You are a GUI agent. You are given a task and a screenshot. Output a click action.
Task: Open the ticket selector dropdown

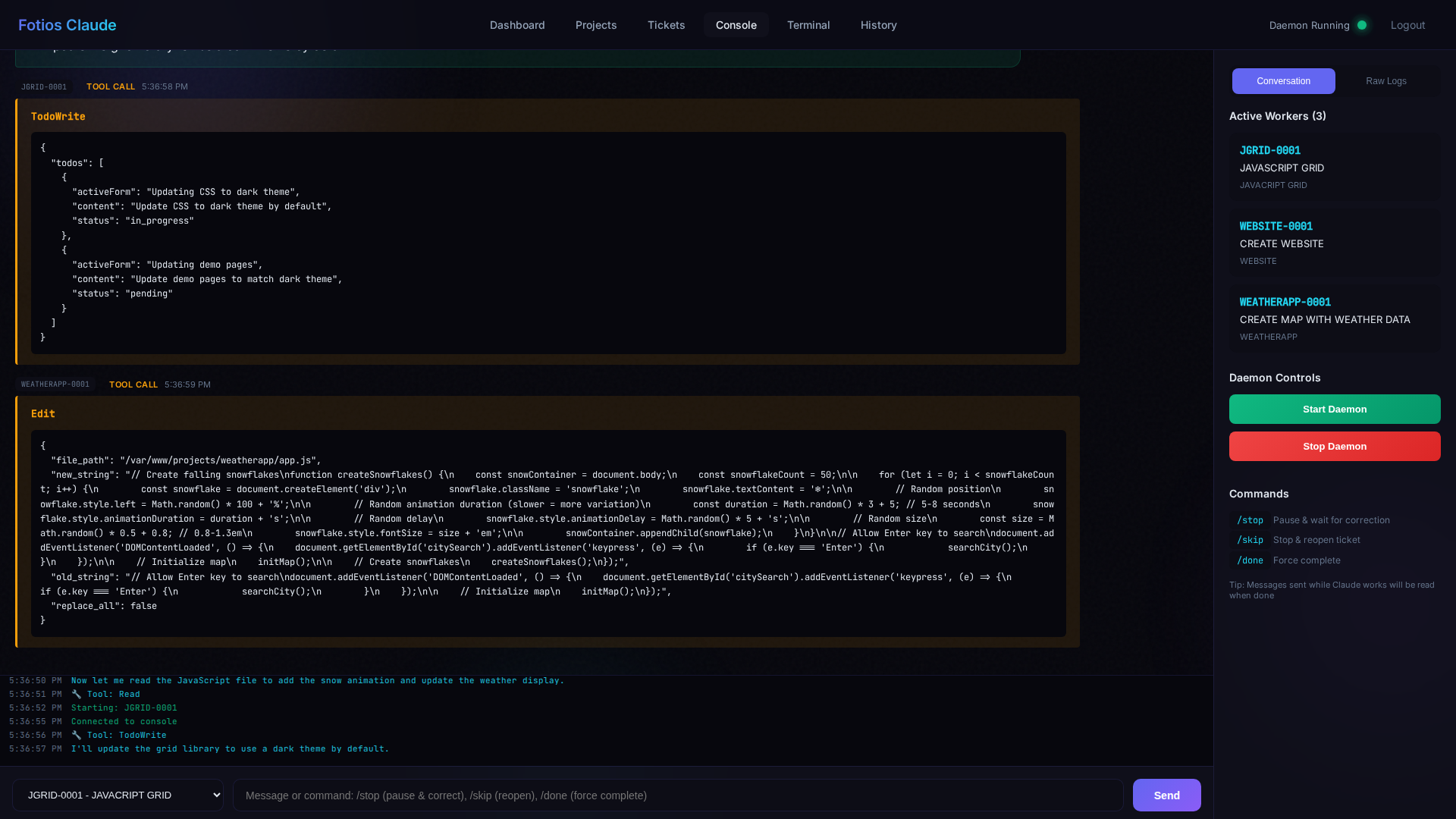[x=118, y=795]
